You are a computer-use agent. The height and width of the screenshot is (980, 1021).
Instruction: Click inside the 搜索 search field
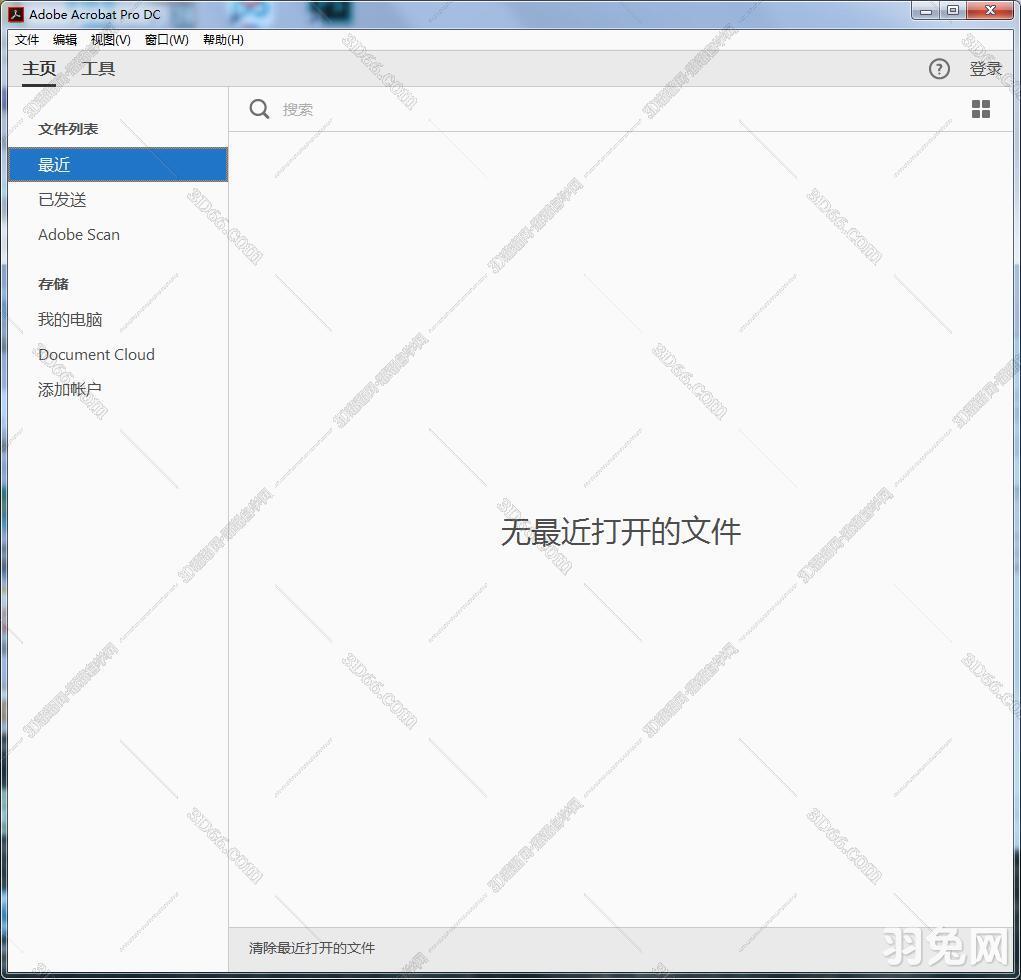pyautogui.click(x=350, y=109)
